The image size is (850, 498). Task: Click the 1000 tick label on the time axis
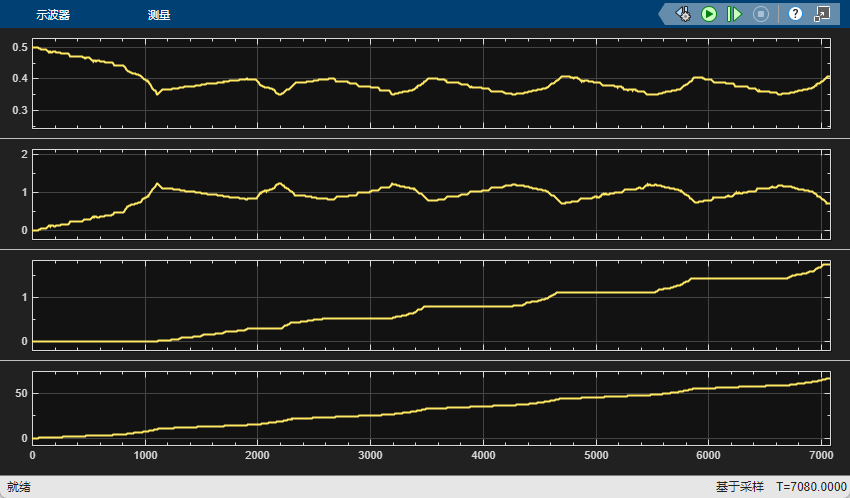(x=145, y=455)
